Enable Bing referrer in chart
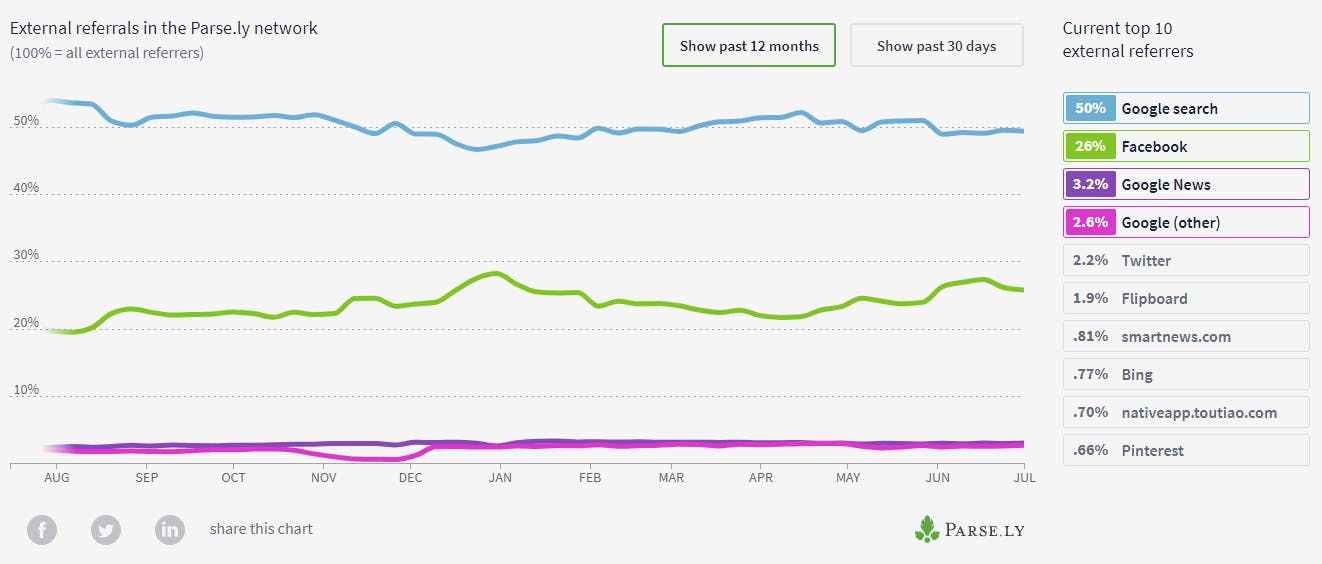The width and height of the screenshot is (1322, 564). point(1186,374)
